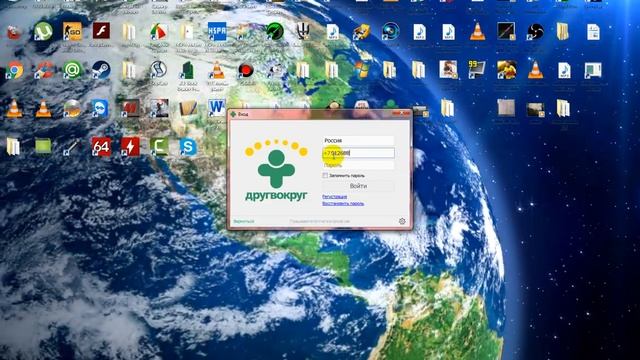This screenshot has height=360, width=640.
Task: Open the blue HSPA modem shortcut
Action: tap(217, 31)
